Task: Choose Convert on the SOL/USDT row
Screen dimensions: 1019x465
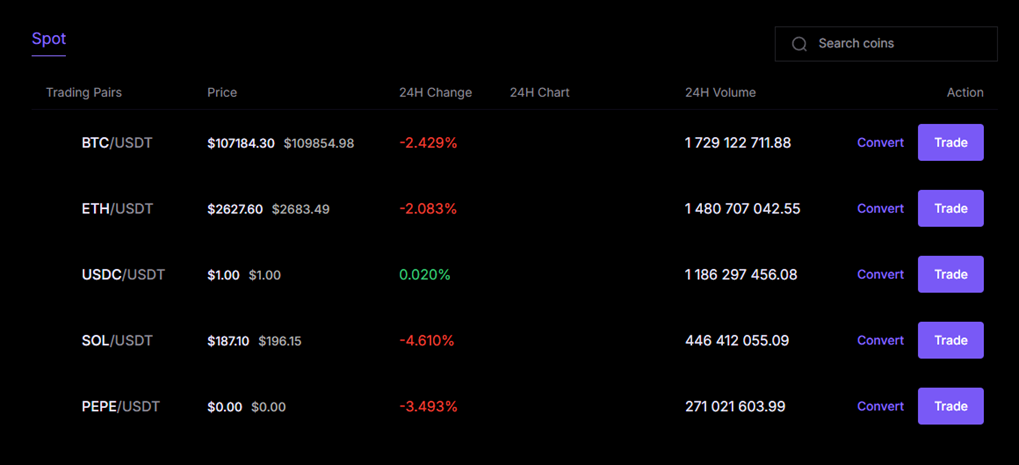Action: (x=880, y=340)
